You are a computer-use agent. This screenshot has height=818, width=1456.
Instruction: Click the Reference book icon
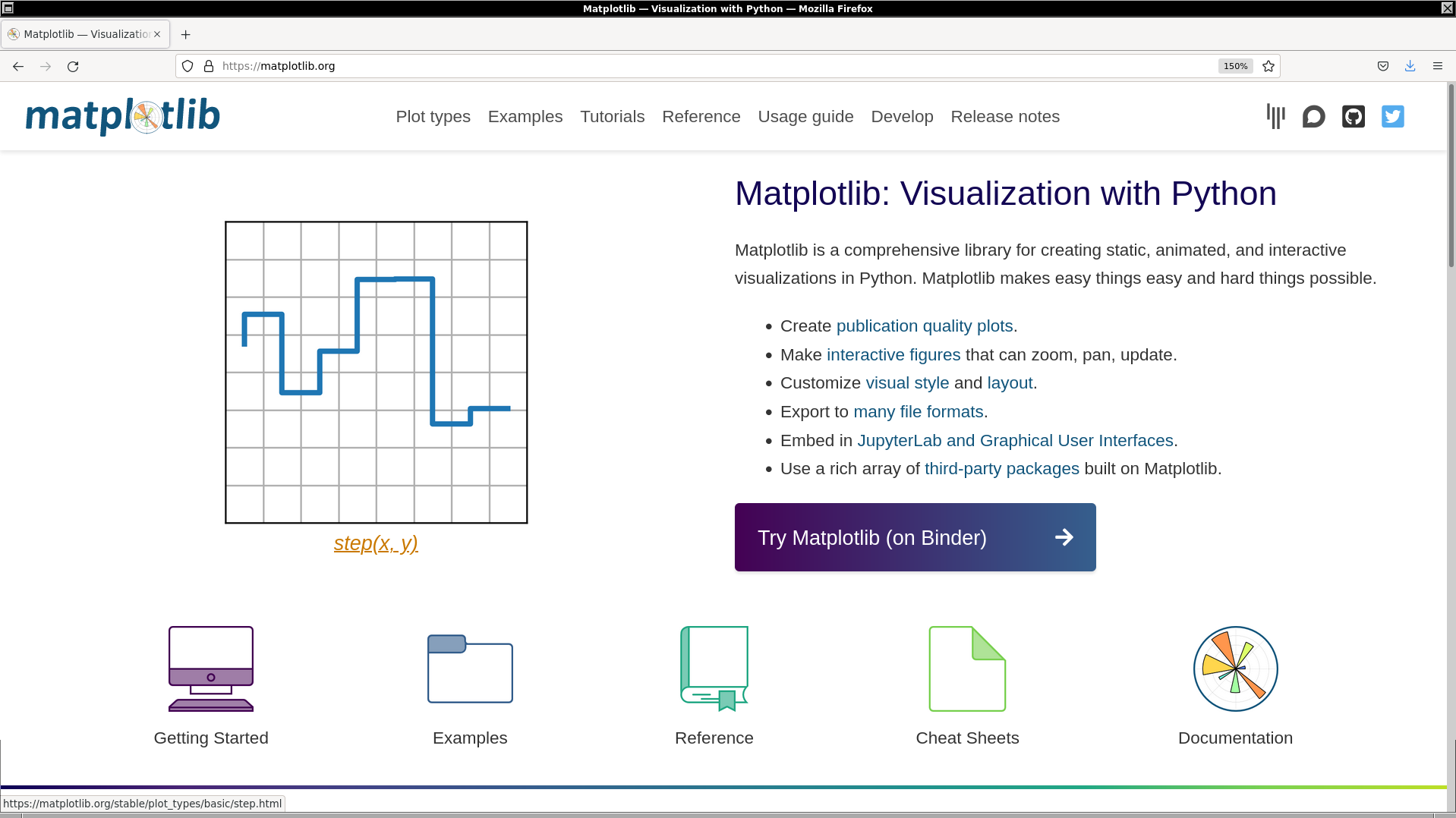coord(714,669)
